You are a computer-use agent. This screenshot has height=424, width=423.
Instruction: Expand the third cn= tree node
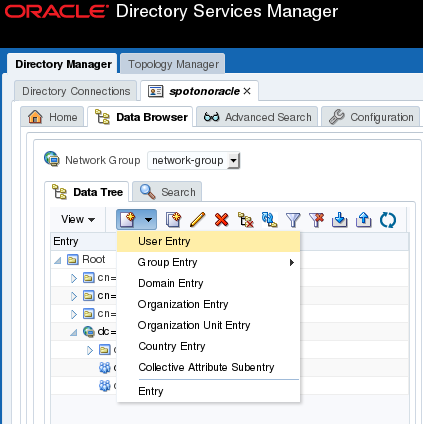tap(74, 314)
